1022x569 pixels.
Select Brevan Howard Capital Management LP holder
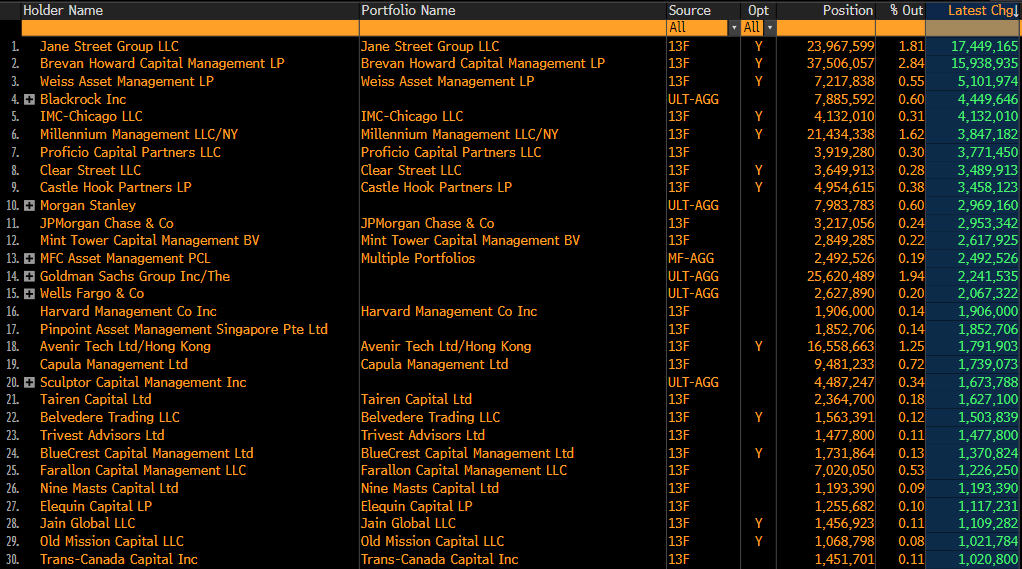[162, 64]
